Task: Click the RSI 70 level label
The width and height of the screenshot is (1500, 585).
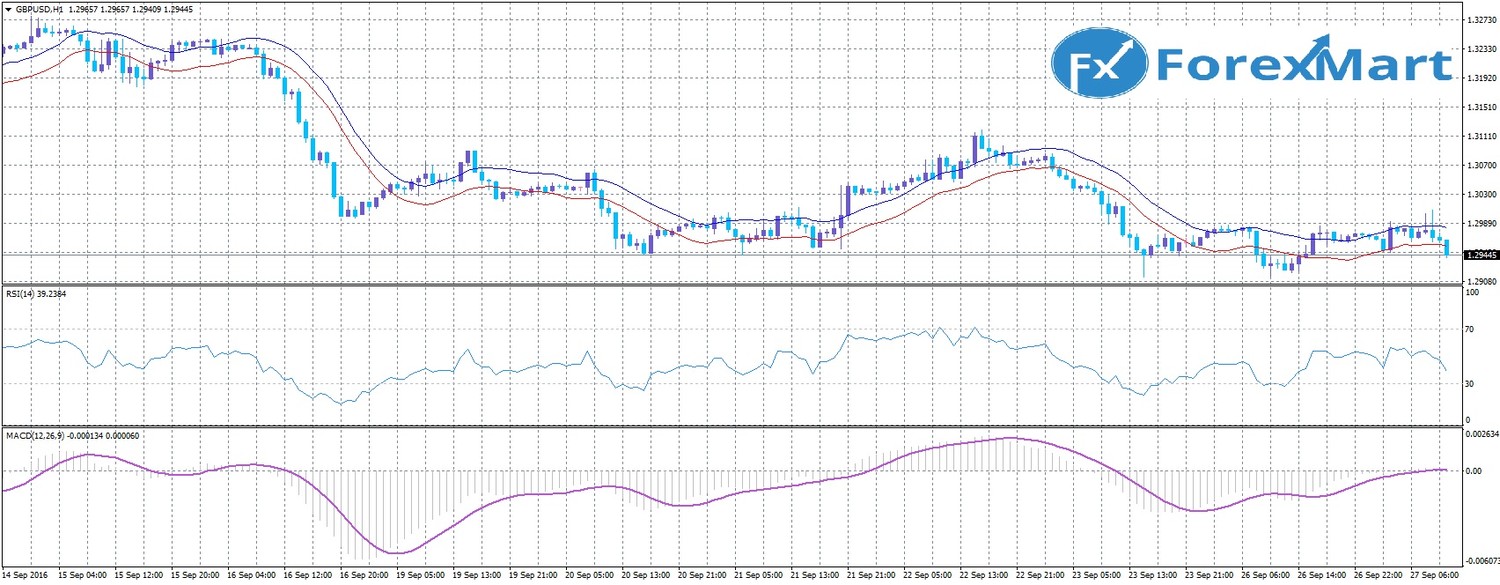Action: point(1469,329)
